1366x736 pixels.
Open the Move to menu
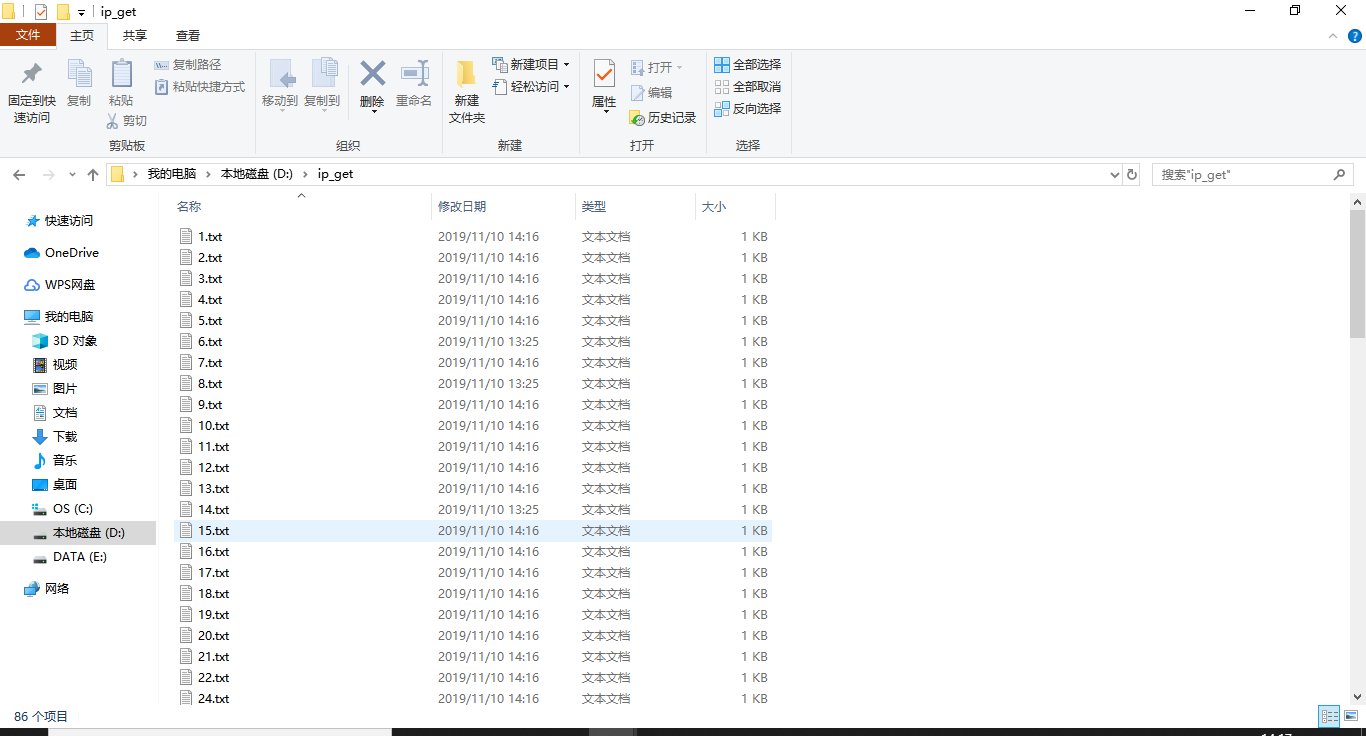280,84
